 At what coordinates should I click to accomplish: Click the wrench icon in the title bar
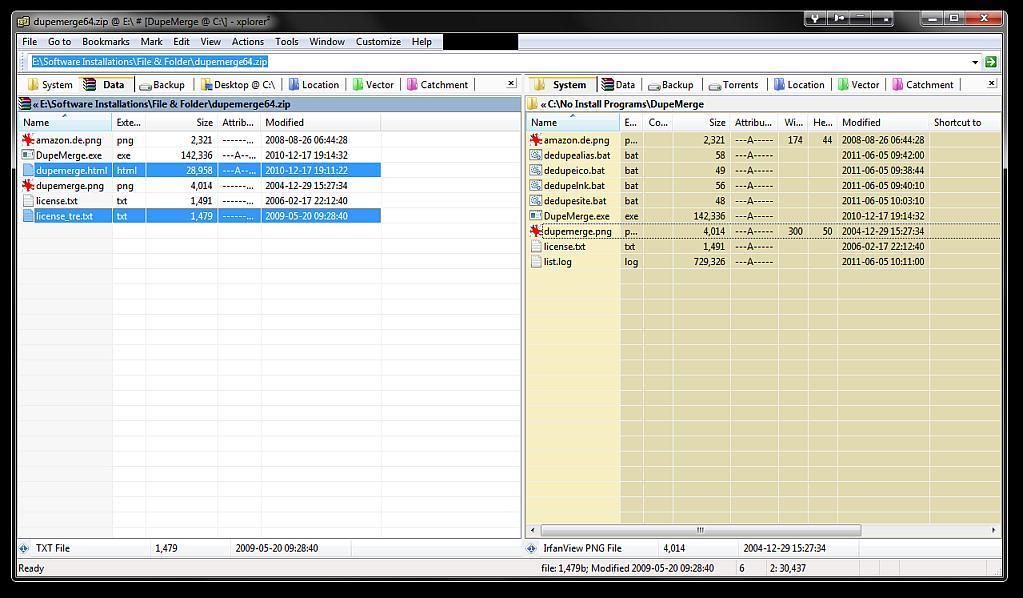pyautogui.click(x=816, y=19)
